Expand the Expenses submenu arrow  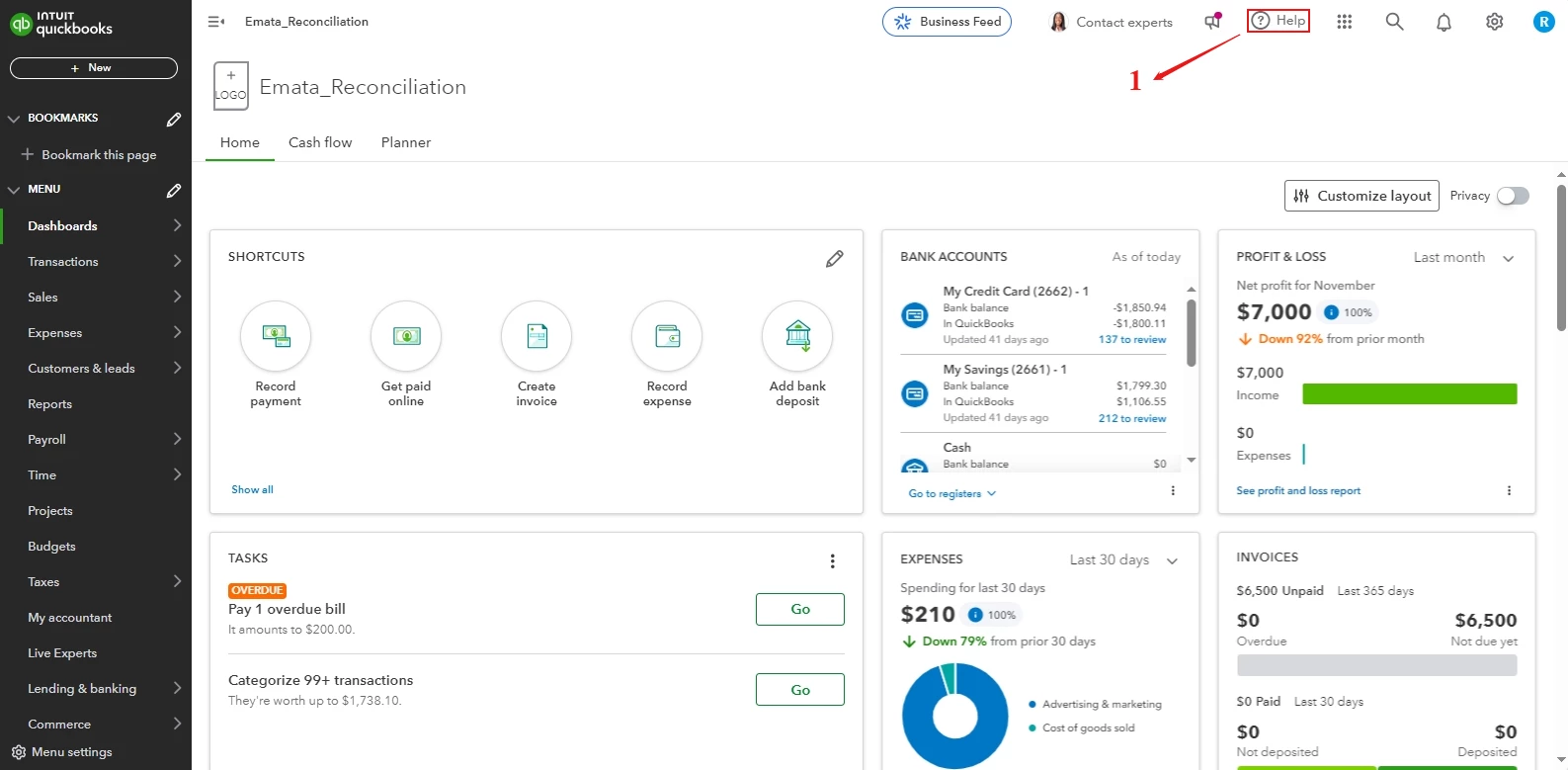click(x=177, y=332)
